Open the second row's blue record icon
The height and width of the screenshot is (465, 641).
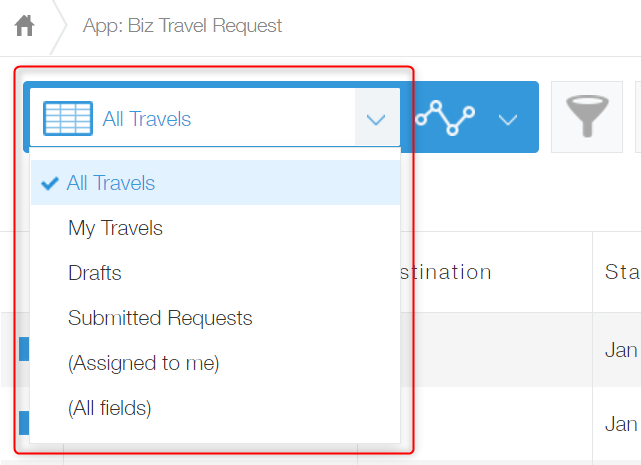[x=24, y=423]
